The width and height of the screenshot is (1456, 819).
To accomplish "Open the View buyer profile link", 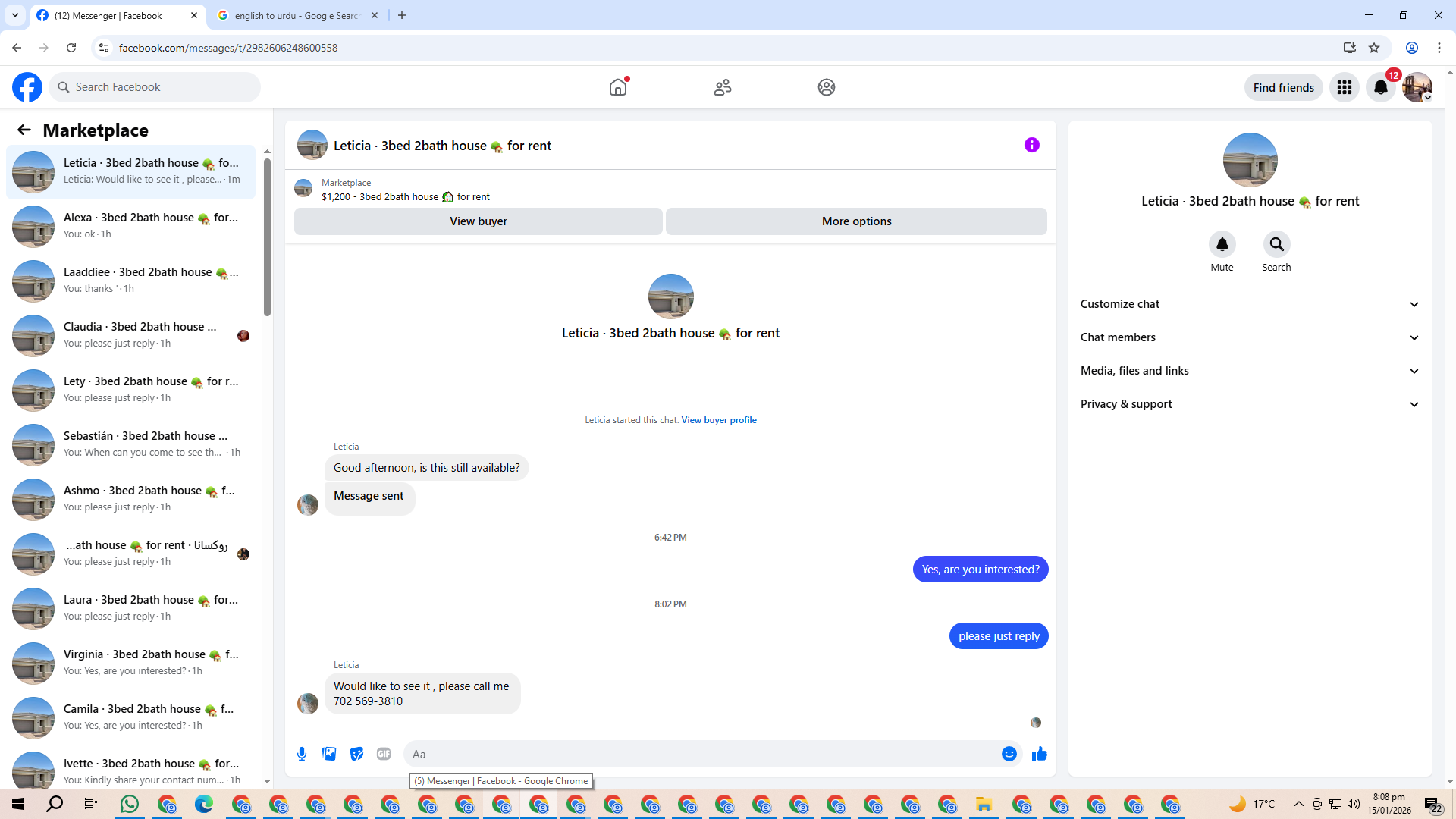I will pyautogui.click(x=718, y=420).
